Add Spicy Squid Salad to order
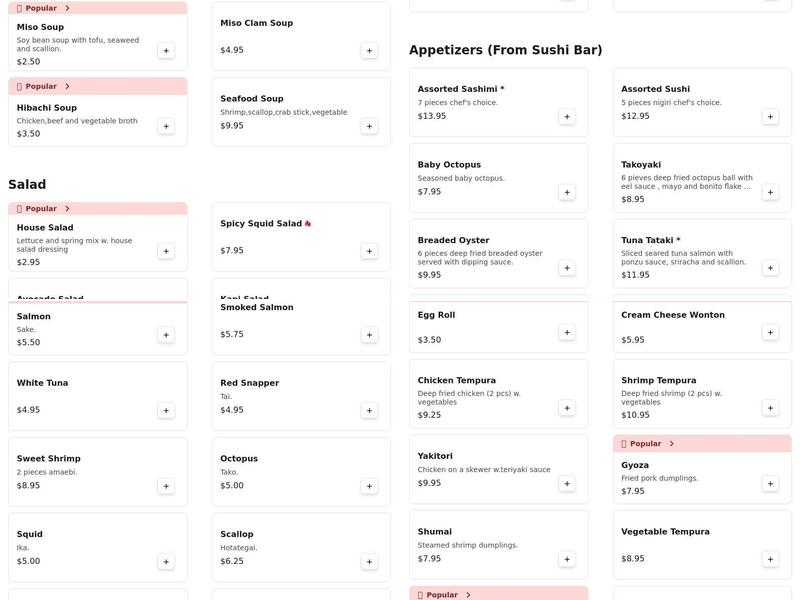The image size is (800, 600). [369, 251]
